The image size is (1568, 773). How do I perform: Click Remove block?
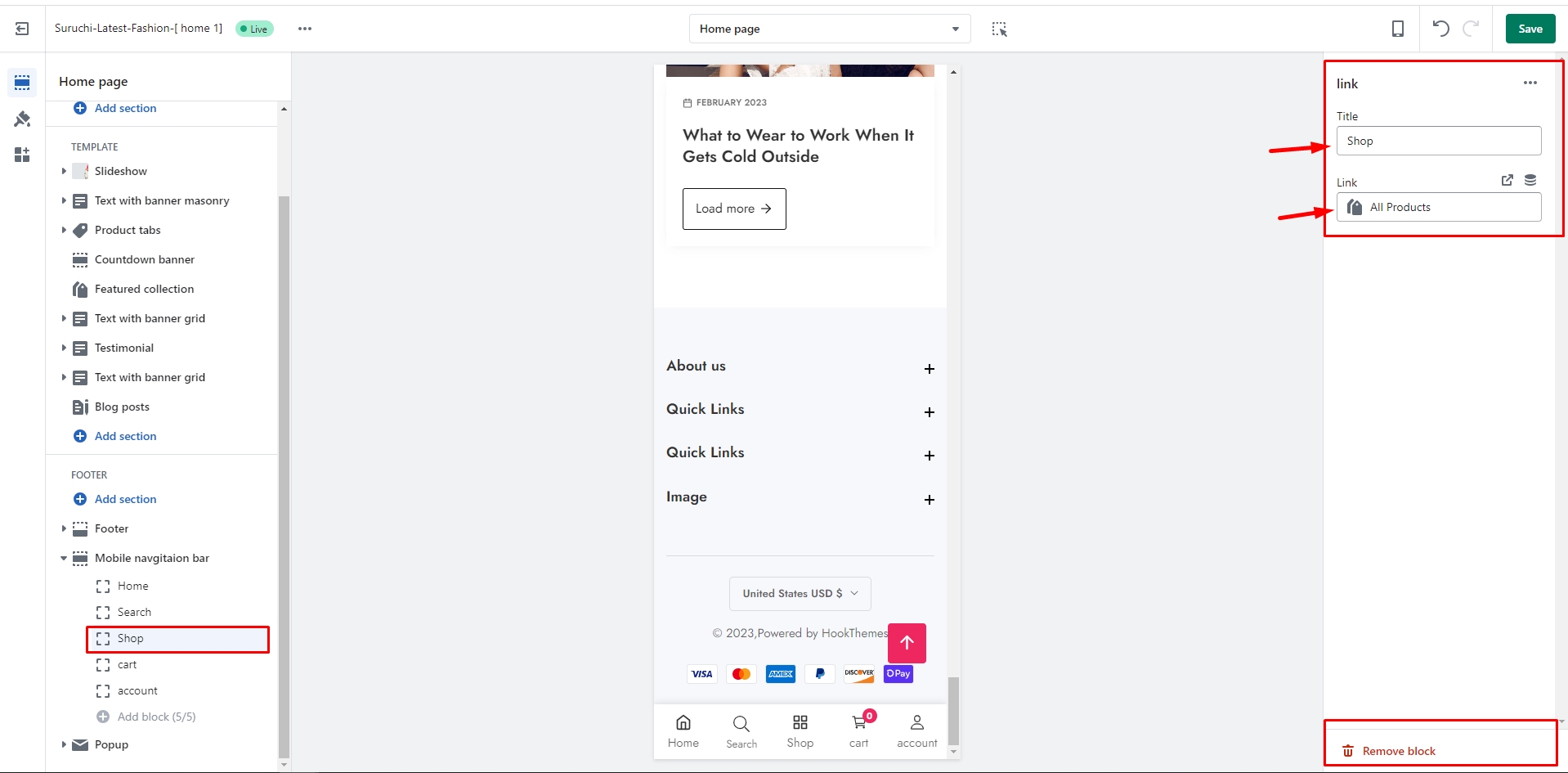coord(1398,751)
